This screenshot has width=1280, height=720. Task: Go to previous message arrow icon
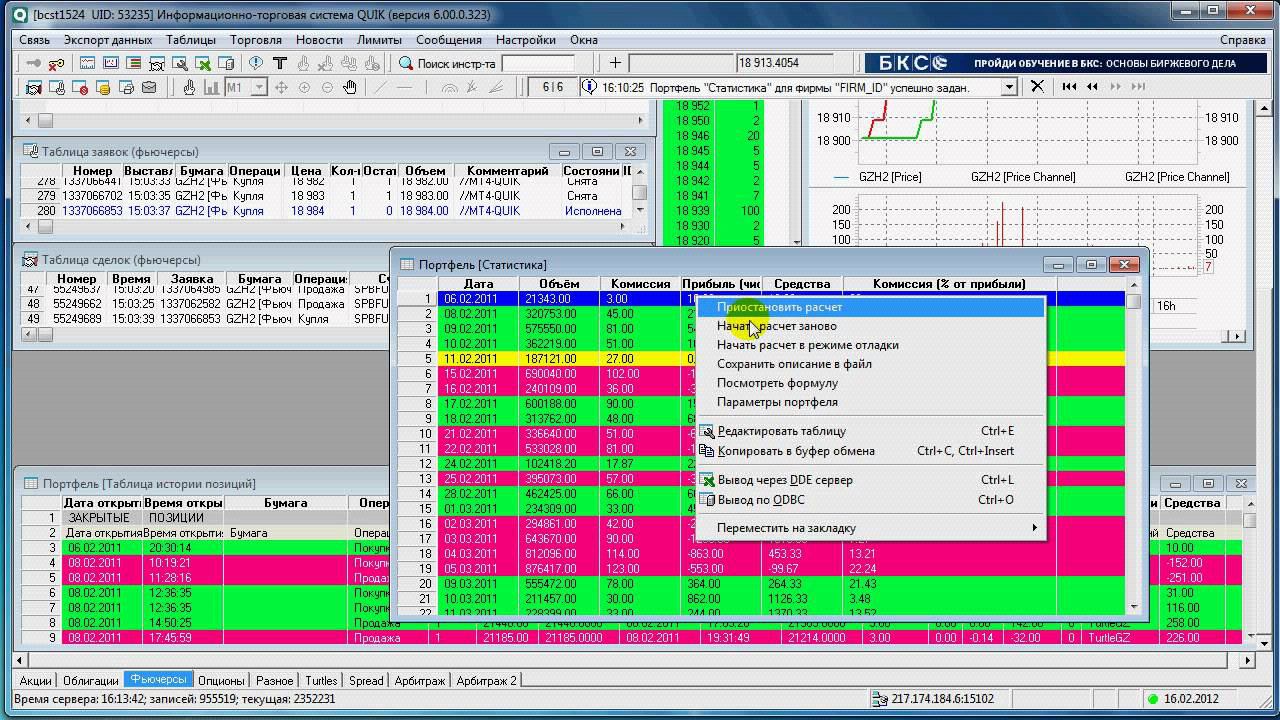(1092, 87)
